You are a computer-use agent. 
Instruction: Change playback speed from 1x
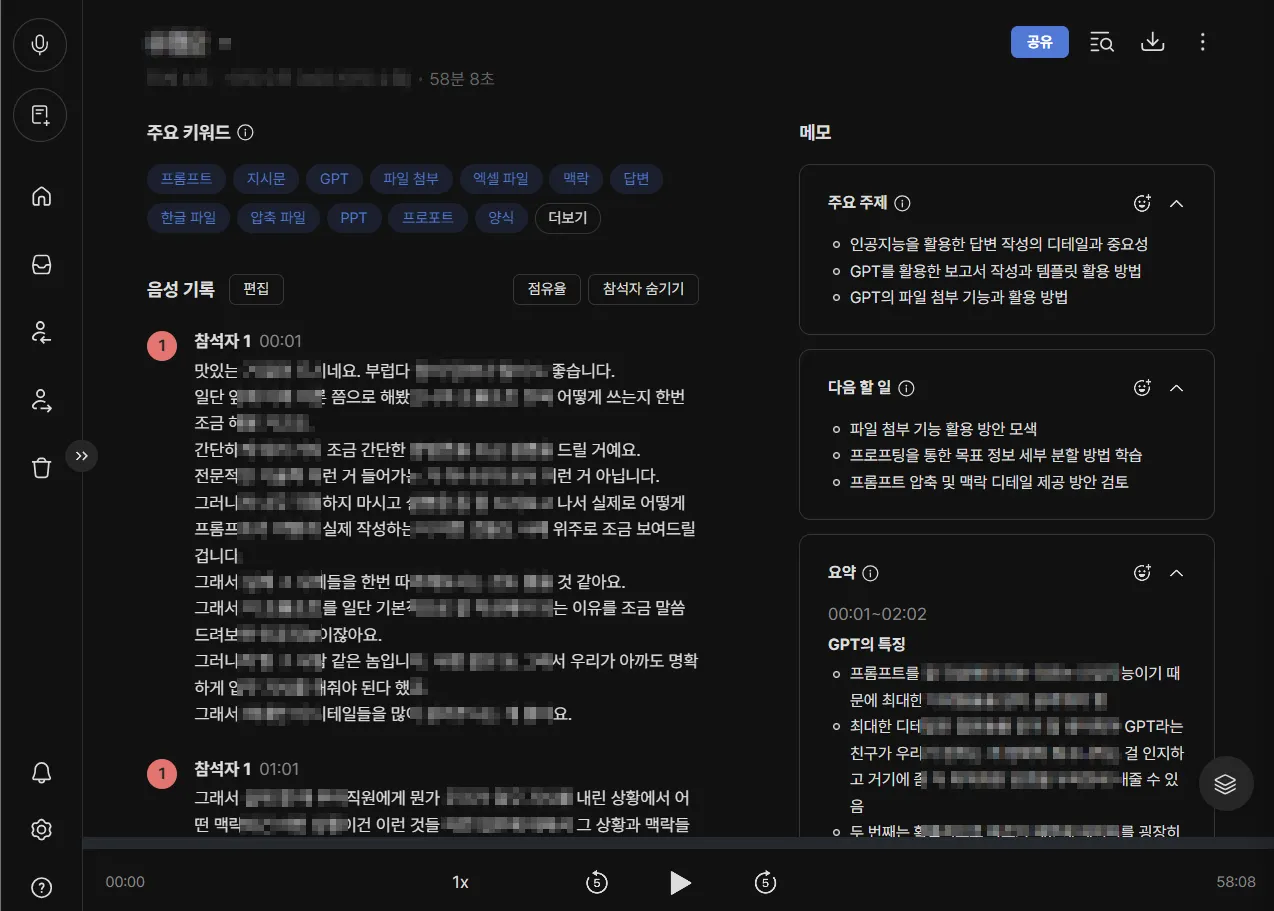460,882
